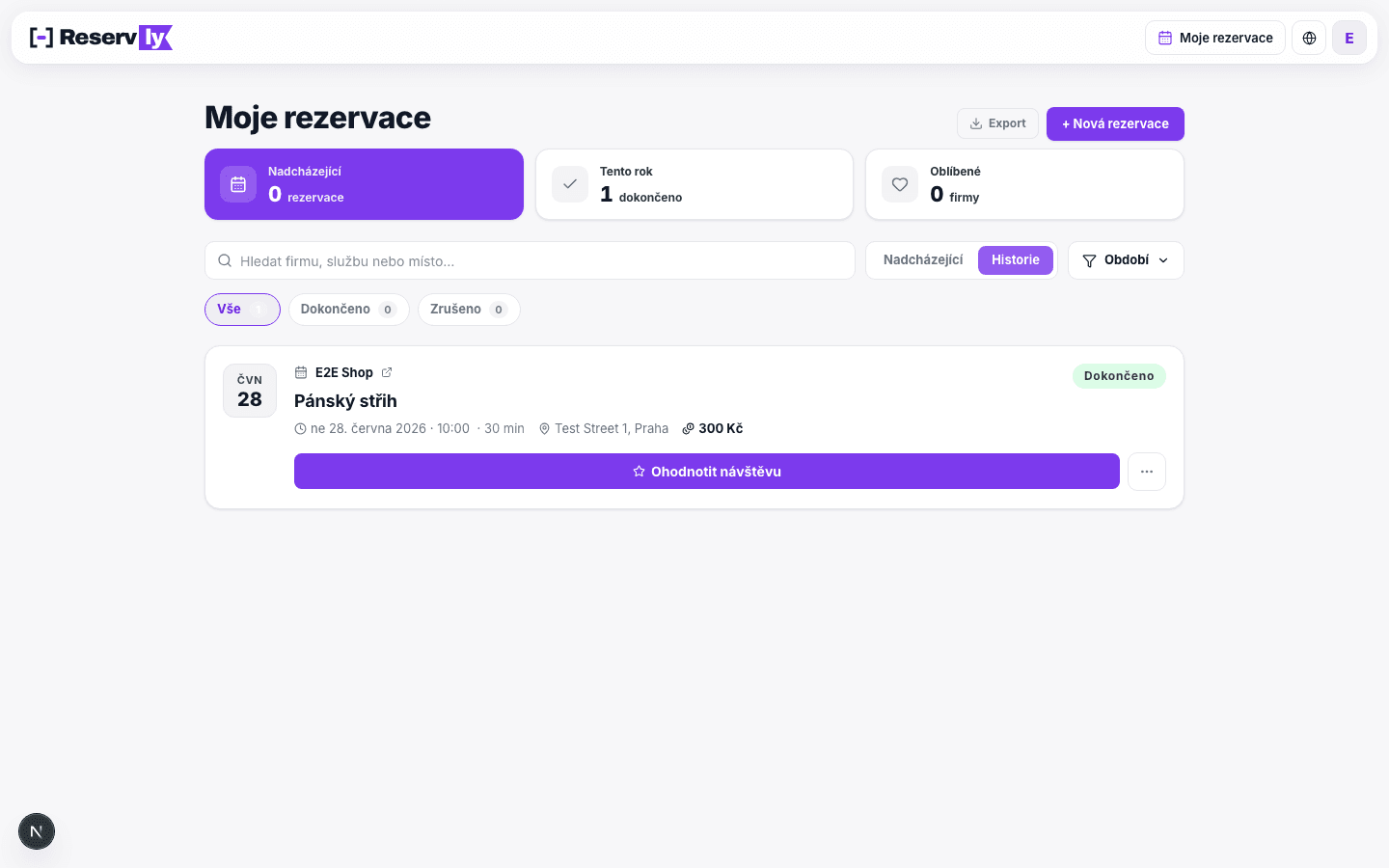Screen dimensions: 1389x868
Task: Click the + Nová rezervace button
Action: [x=1115, y=123]
